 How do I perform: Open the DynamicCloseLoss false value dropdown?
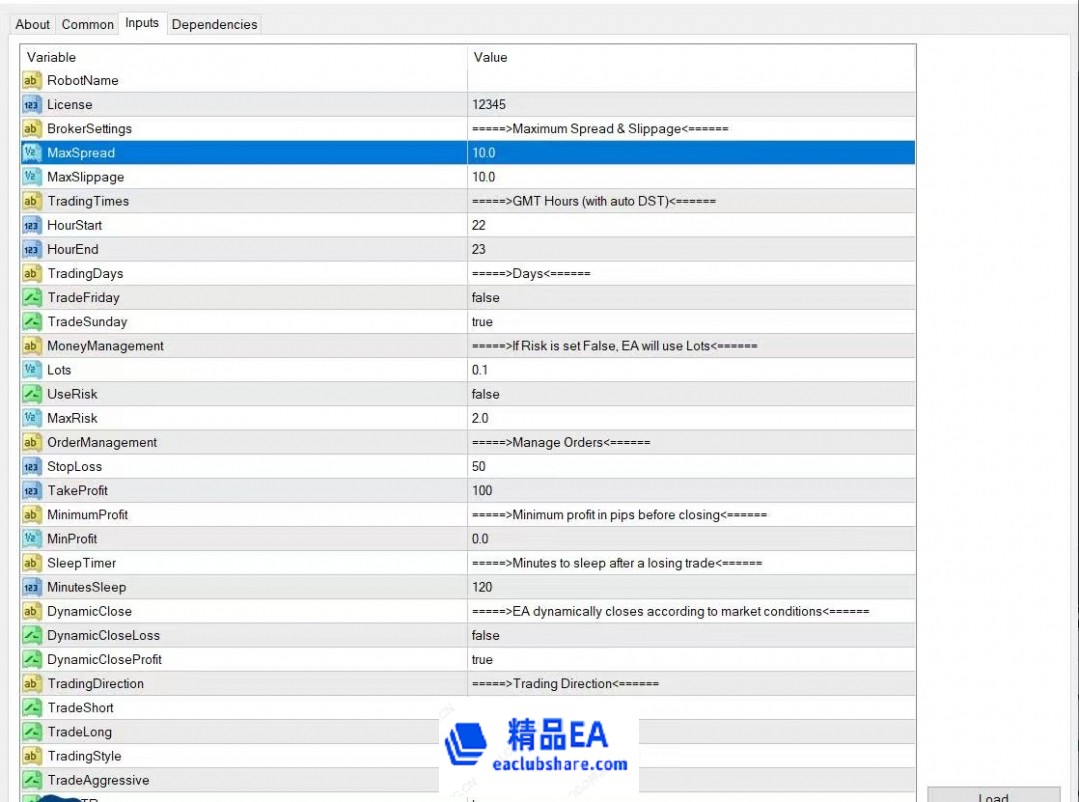tap(486, 636)
